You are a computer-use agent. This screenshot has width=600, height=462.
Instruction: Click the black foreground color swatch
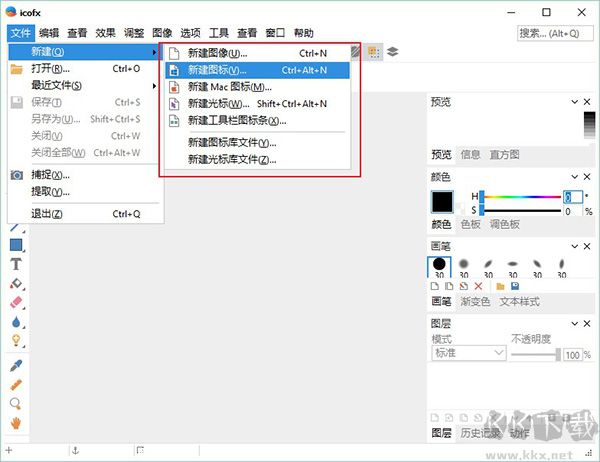click(x=442, y=201)
